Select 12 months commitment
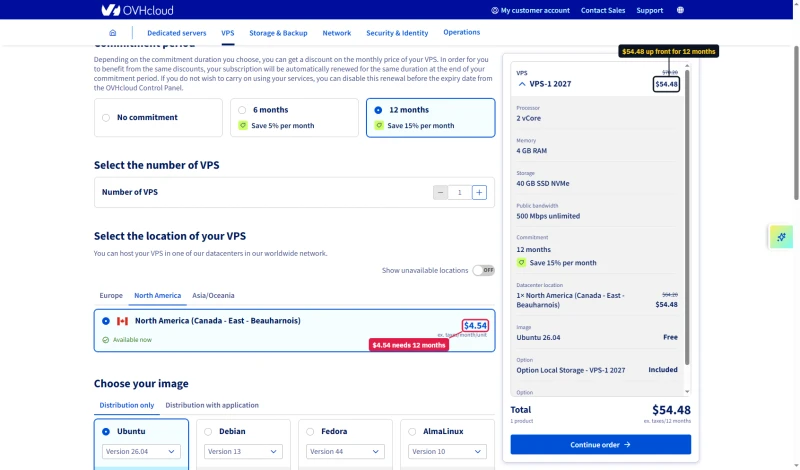The height and width of the screenshot is (470, 800). (x=431, y=117)
